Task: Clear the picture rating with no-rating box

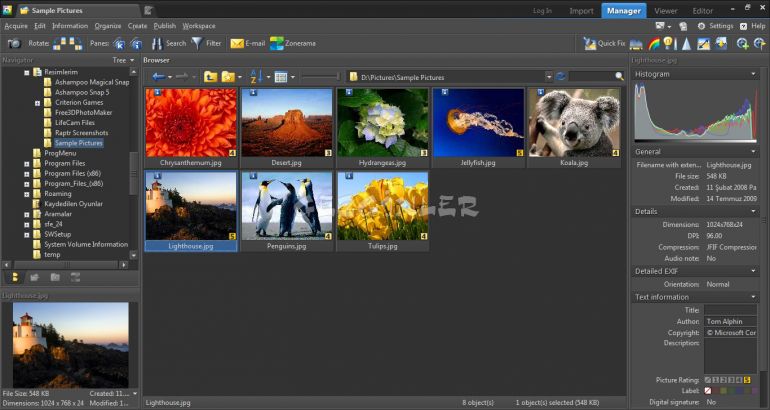Action: click(708, 380)
